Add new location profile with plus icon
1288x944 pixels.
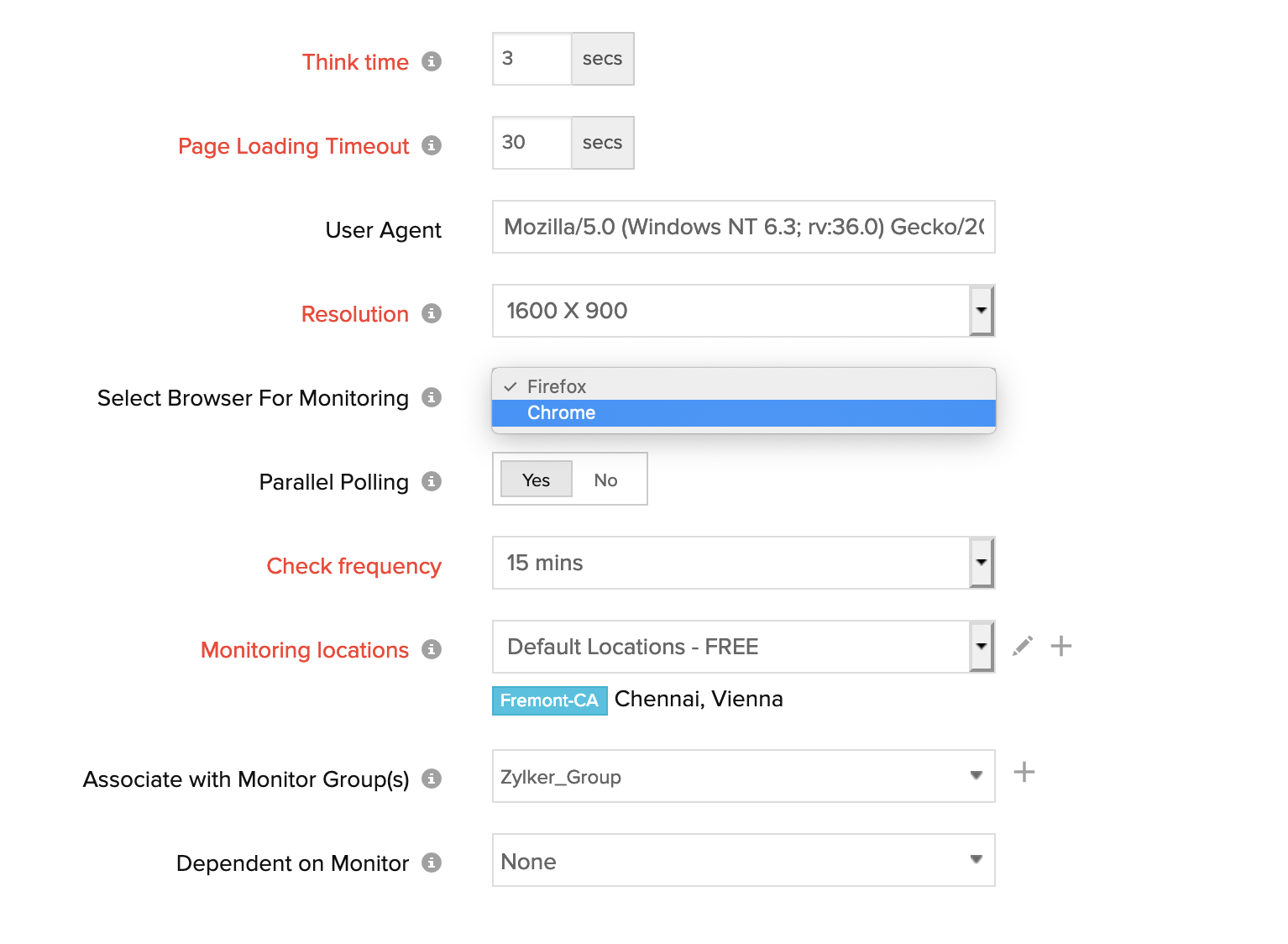1061,646
